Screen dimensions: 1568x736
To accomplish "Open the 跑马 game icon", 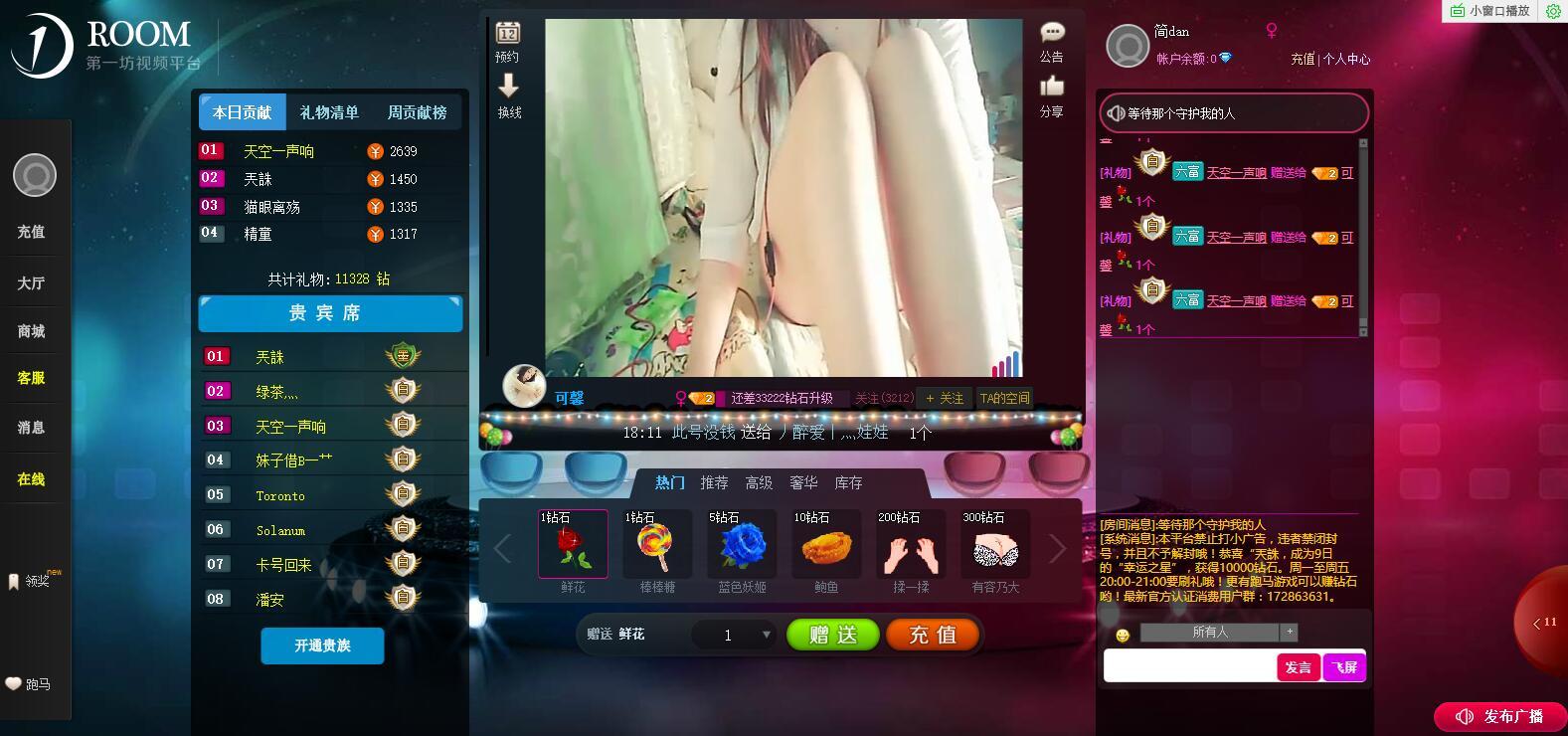I will tap(13, 684).
